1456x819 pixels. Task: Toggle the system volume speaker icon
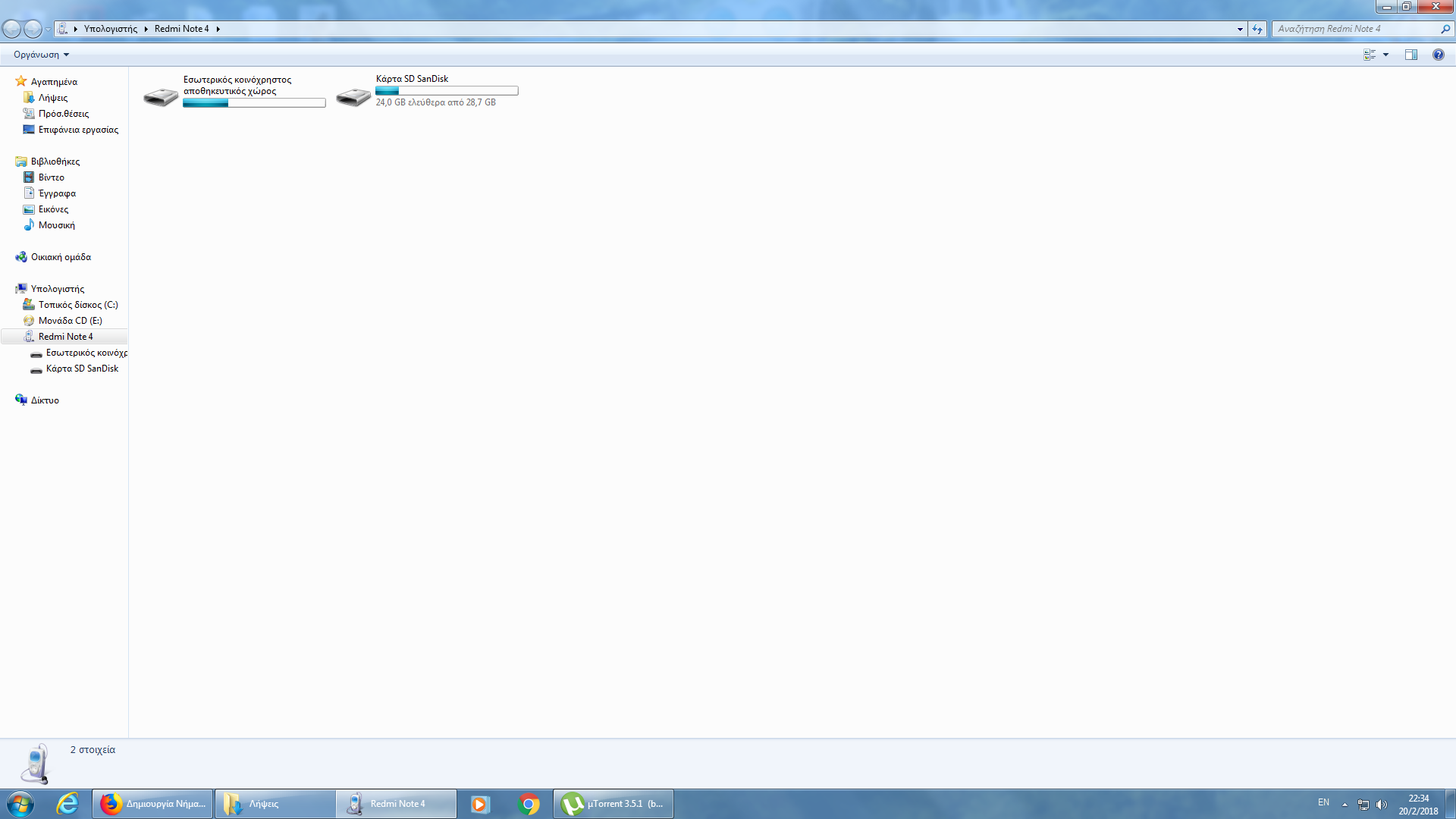(1381, 805)
